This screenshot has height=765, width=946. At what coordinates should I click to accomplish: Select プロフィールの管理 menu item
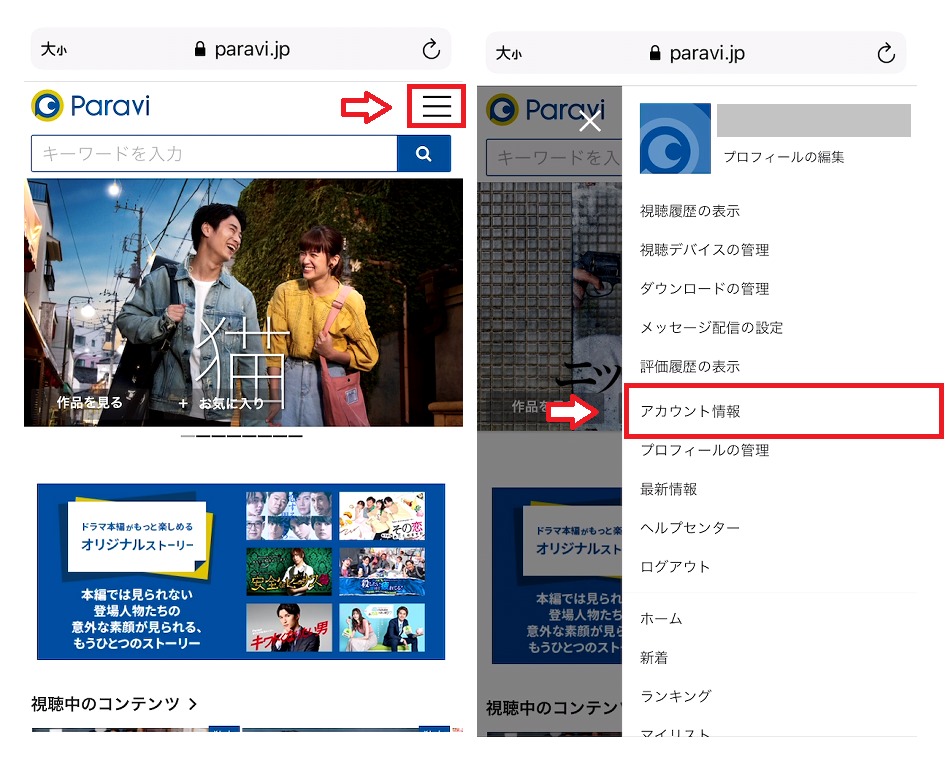704,450
